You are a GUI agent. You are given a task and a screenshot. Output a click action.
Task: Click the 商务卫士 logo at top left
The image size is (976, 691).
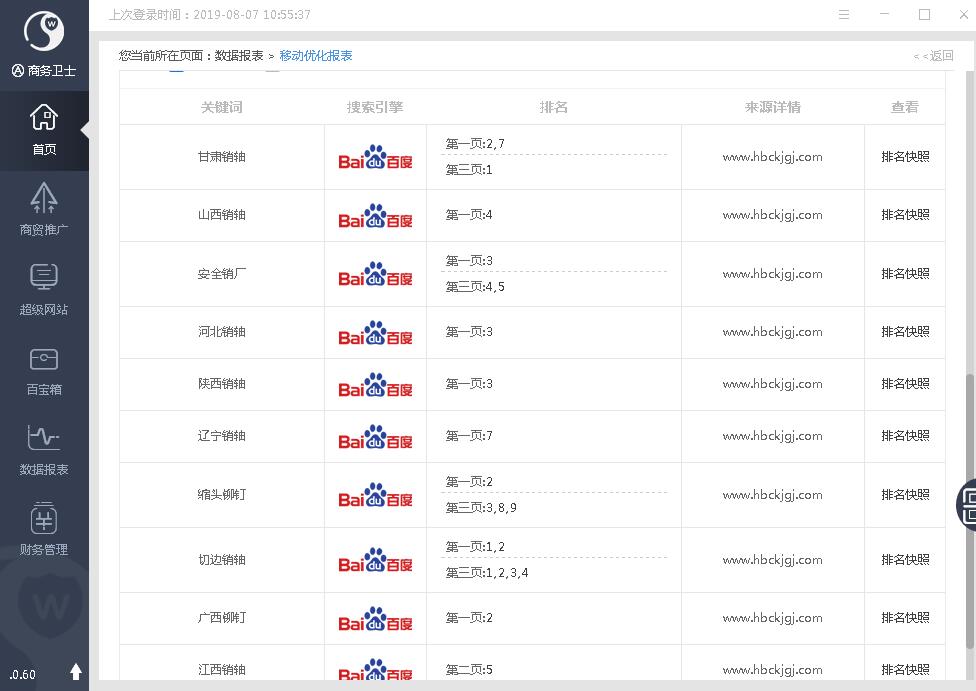tap(44, 33)
